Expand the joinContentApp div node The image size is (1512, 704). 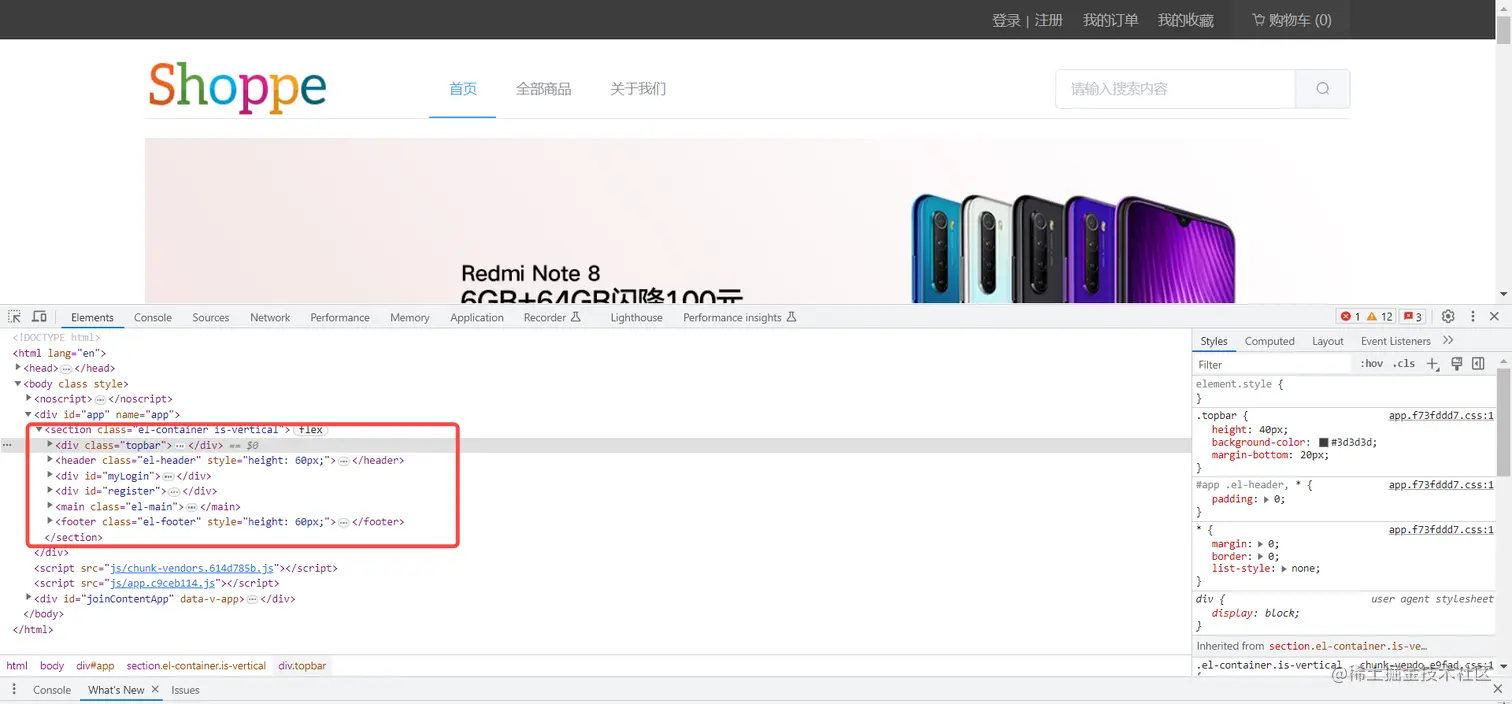(x=29, y=598)
